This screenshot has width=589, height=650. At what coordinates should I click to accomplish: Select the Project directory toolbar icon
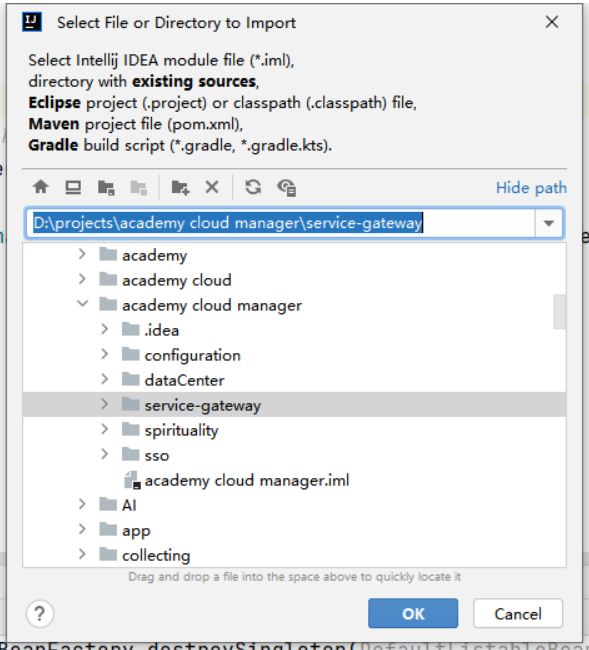click(x=106, y=188)
